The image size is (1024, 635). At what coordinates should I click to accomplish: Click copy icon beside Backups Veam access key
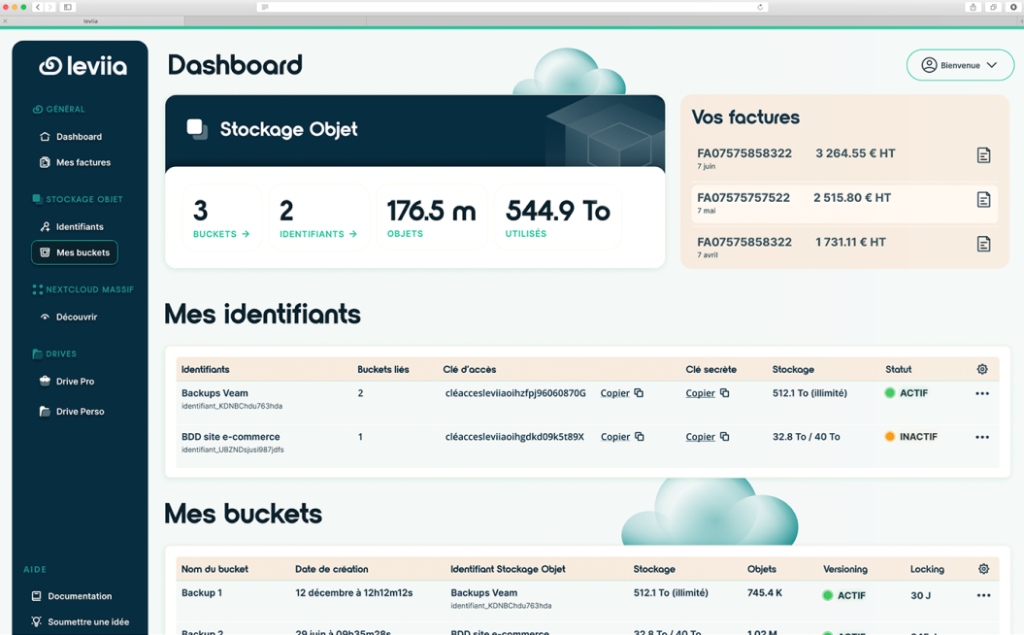(x=639, y=393)
